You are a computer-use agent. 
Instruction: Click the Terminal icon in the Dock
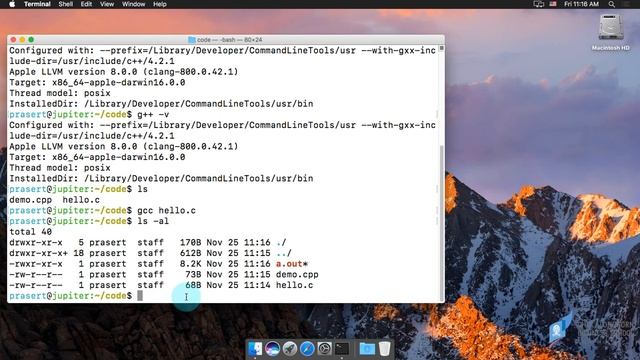pos(342,349)
